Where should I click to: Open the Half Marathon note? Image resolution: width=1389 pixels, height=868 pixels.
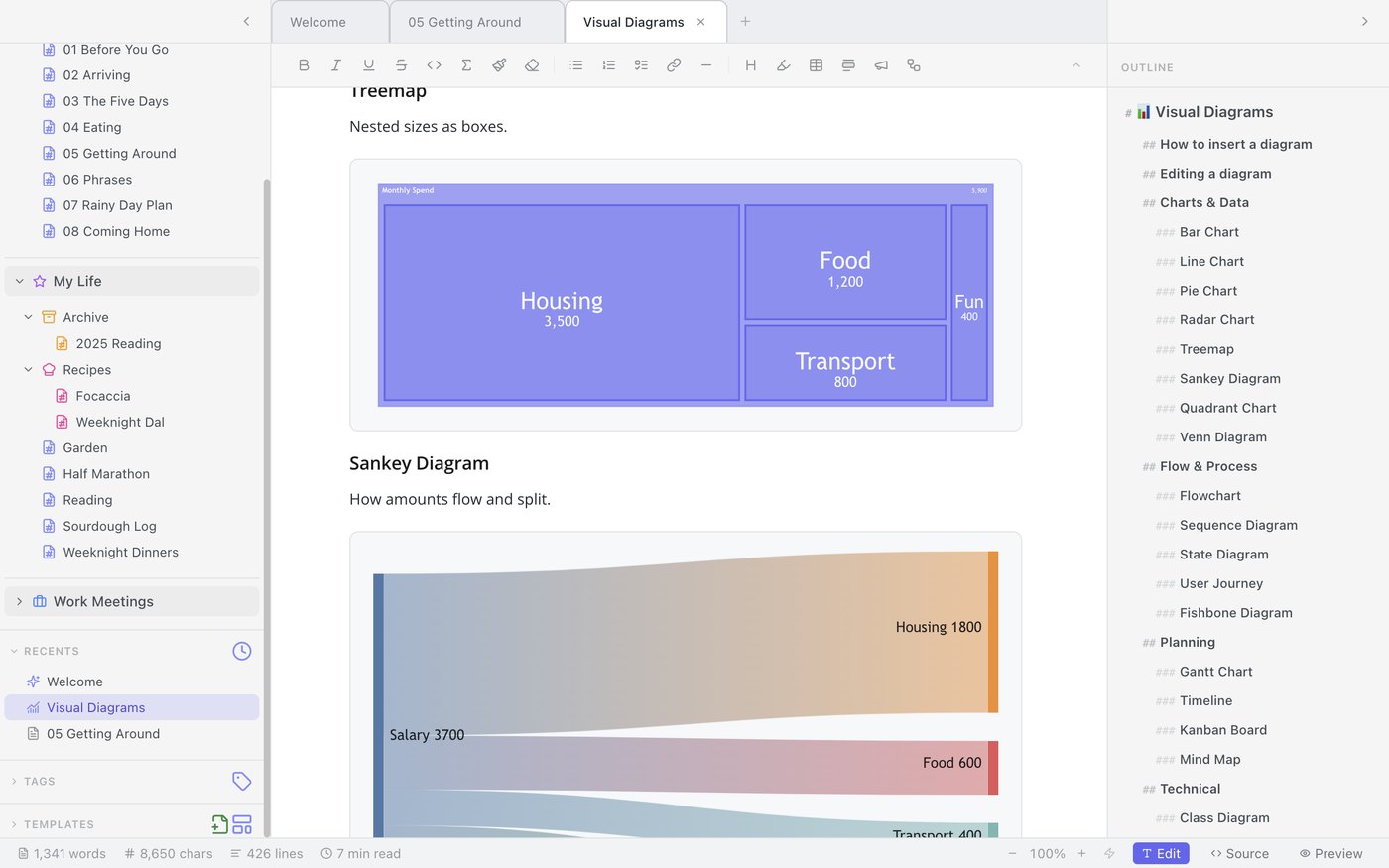[106, 474]
